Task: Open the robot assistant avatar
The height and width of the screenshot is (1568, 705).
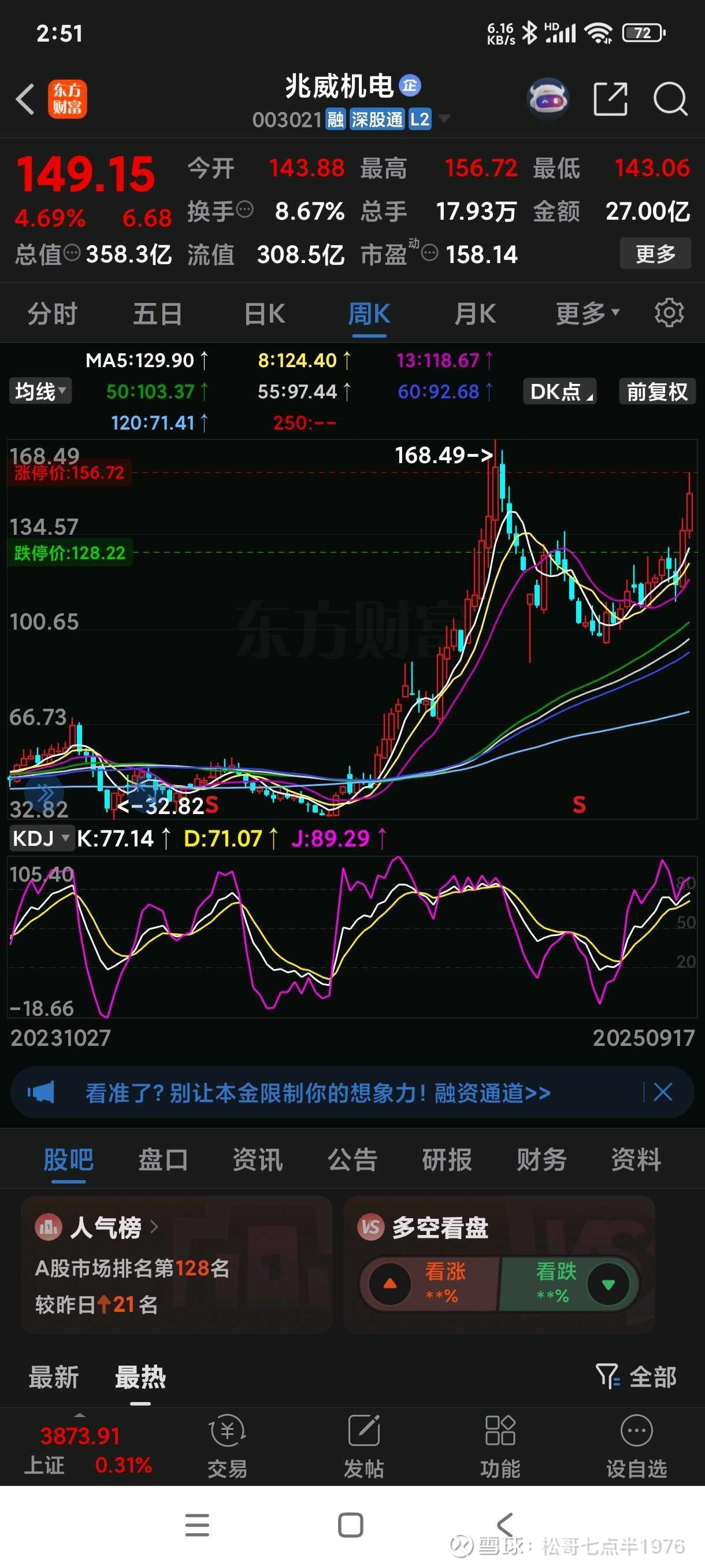Action: 547,99
